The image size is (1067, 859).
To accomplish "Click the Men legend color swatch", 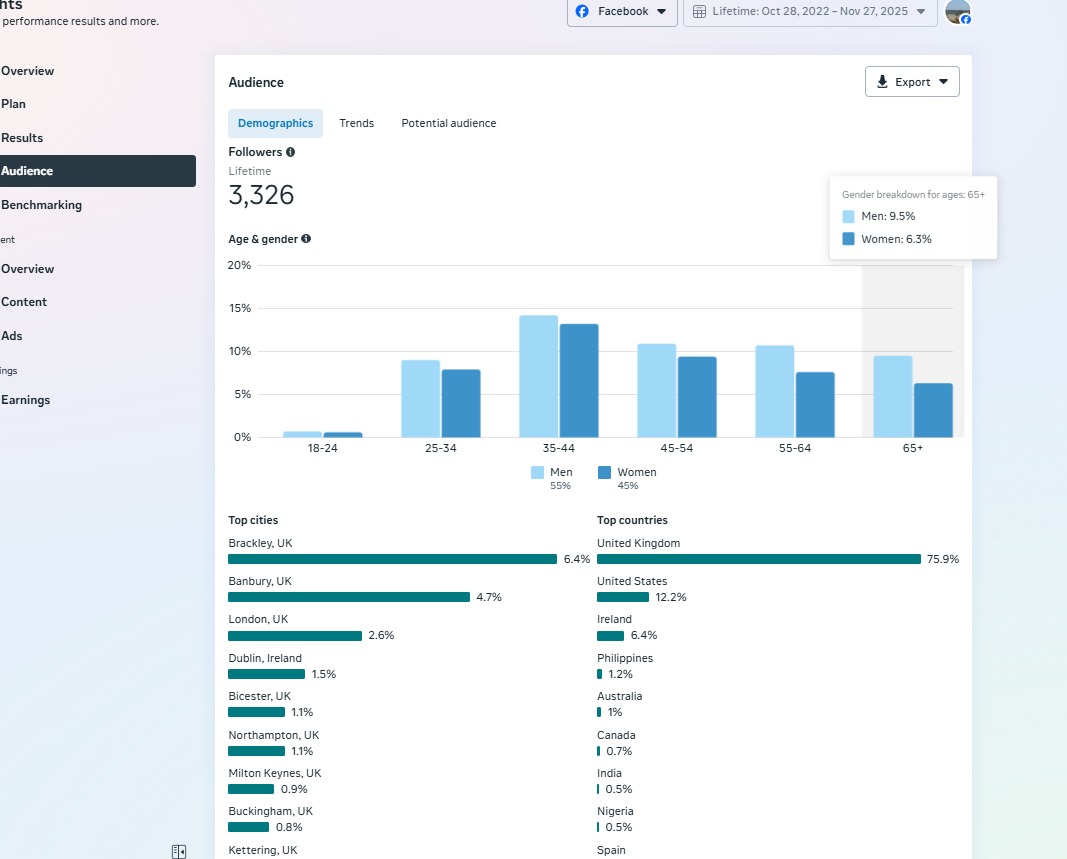I will [538, 472].
